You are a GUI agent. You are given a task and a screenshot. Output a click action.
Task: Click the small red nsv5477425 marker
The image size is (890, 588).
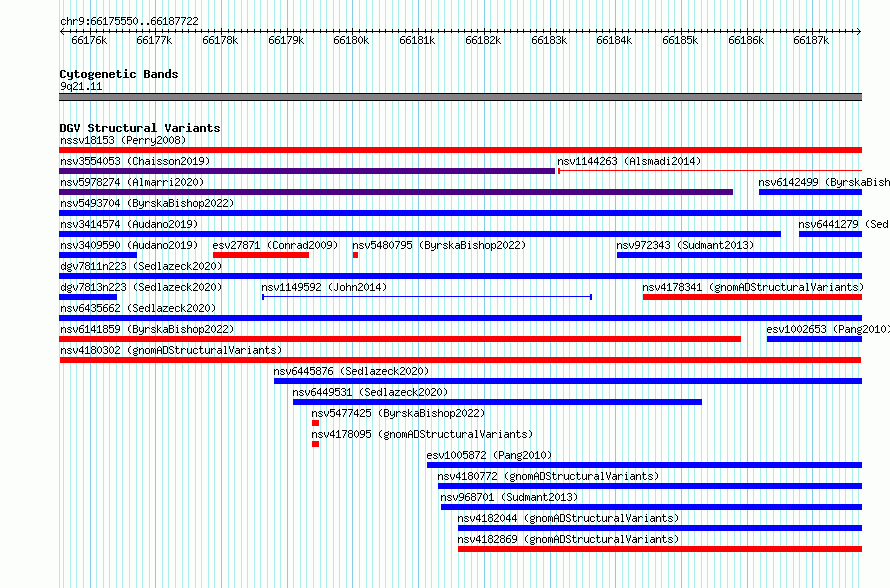(316, 423)
